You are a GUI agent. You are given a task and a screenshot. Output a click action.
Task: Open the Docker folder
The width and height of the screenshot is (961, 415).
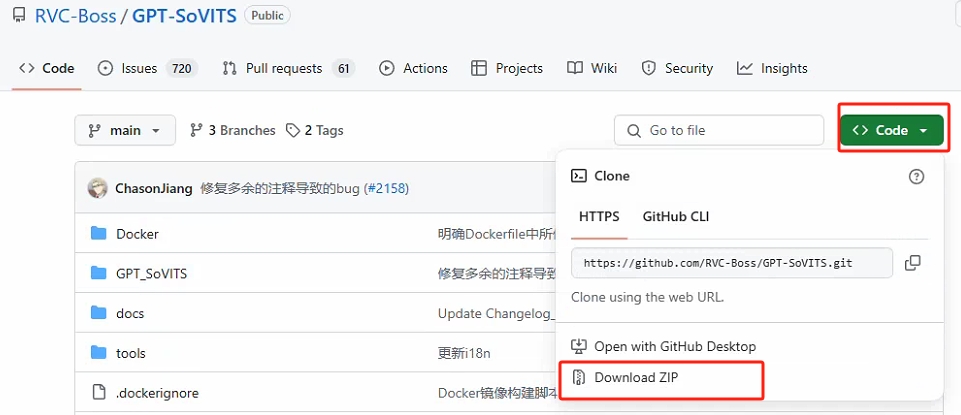(137, 234)
